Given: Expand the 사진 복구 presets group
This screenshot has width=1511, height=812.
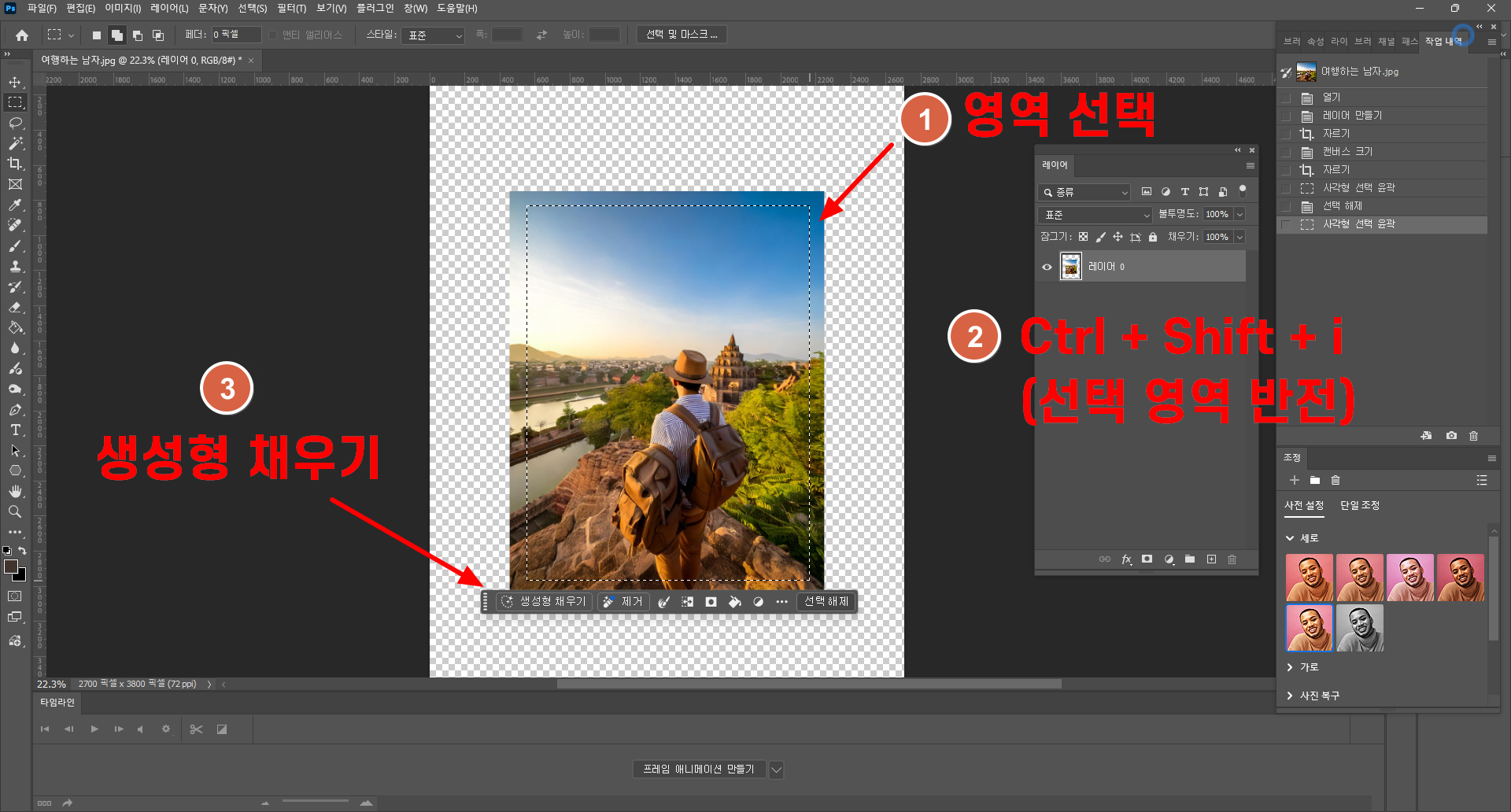Looking at the screenshot, I should pos(1290,696).
